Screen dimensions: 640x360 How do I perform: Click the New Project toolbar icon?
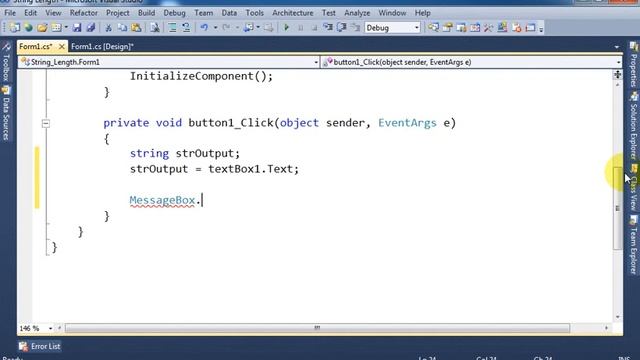(x=15, y=28)
